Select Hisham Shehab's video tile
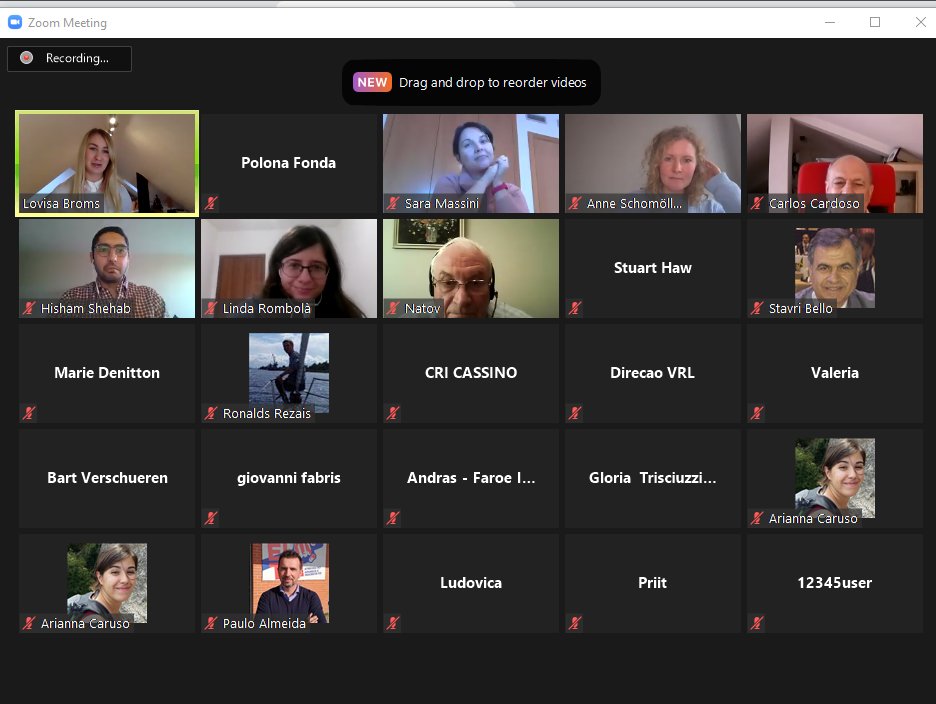 pos(107,268)
